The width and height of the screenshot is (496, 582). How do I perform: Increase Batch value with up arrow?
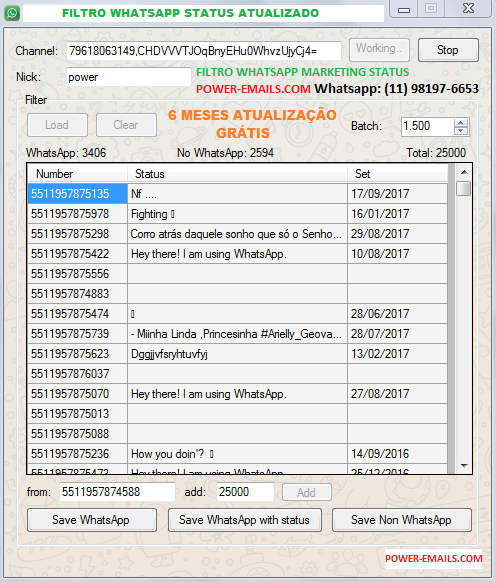460,123
